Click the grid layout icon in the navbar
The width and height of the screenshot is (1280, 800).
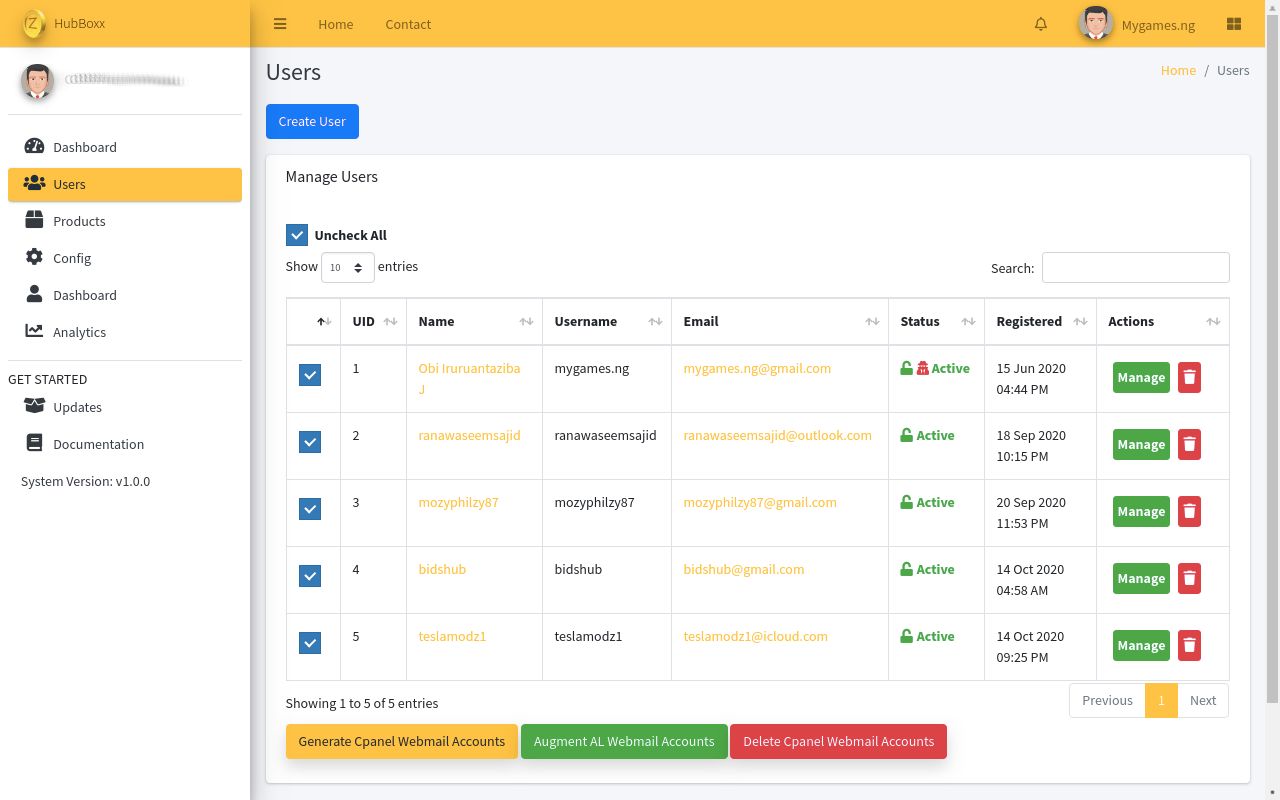click(x=1233, y=24)
